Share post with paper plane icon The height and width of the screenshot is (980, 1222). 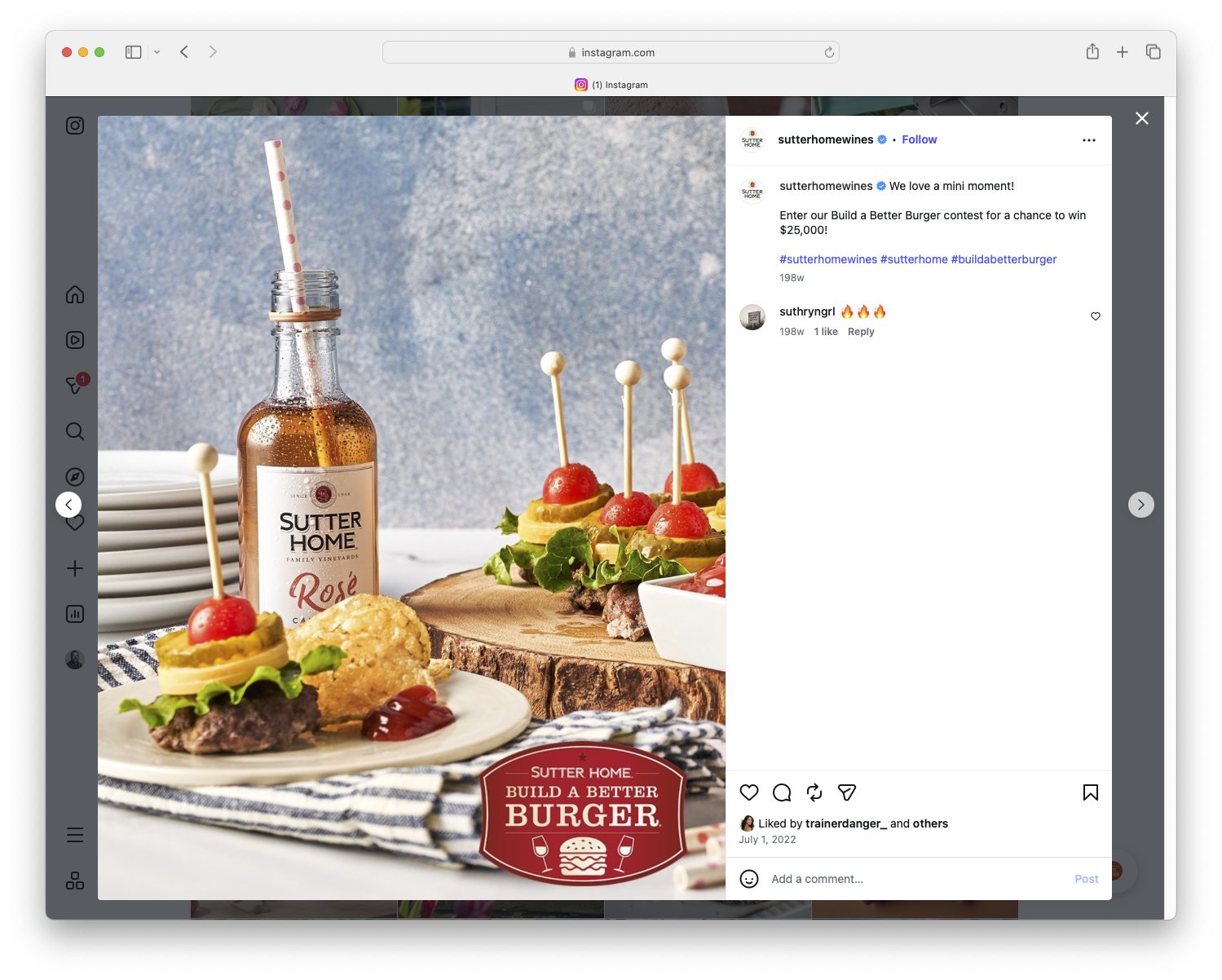click(x=847, y=792)
